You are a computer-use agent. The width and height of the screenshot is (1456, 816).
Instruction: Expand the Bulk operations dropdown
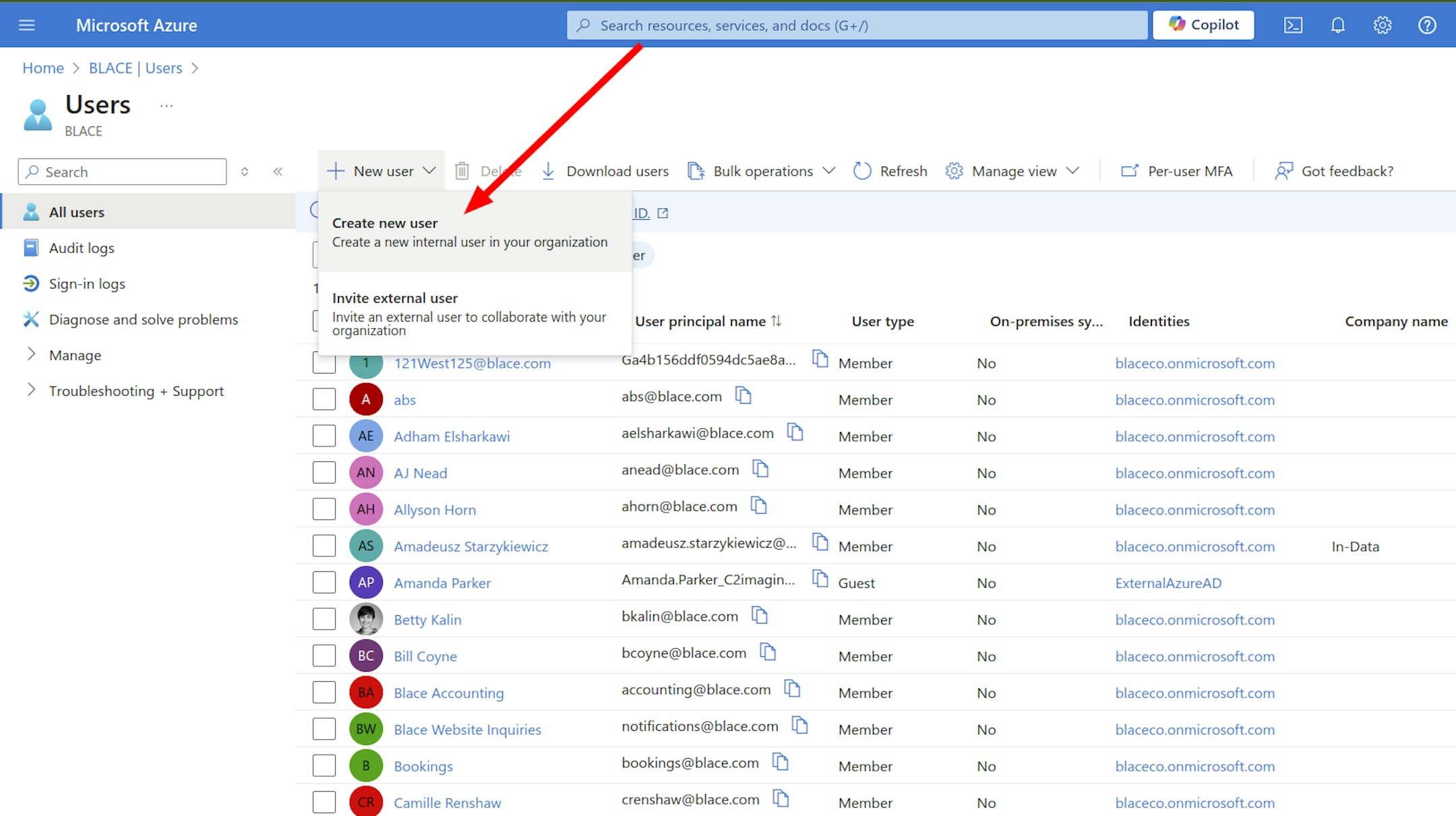tap(762, 171)
